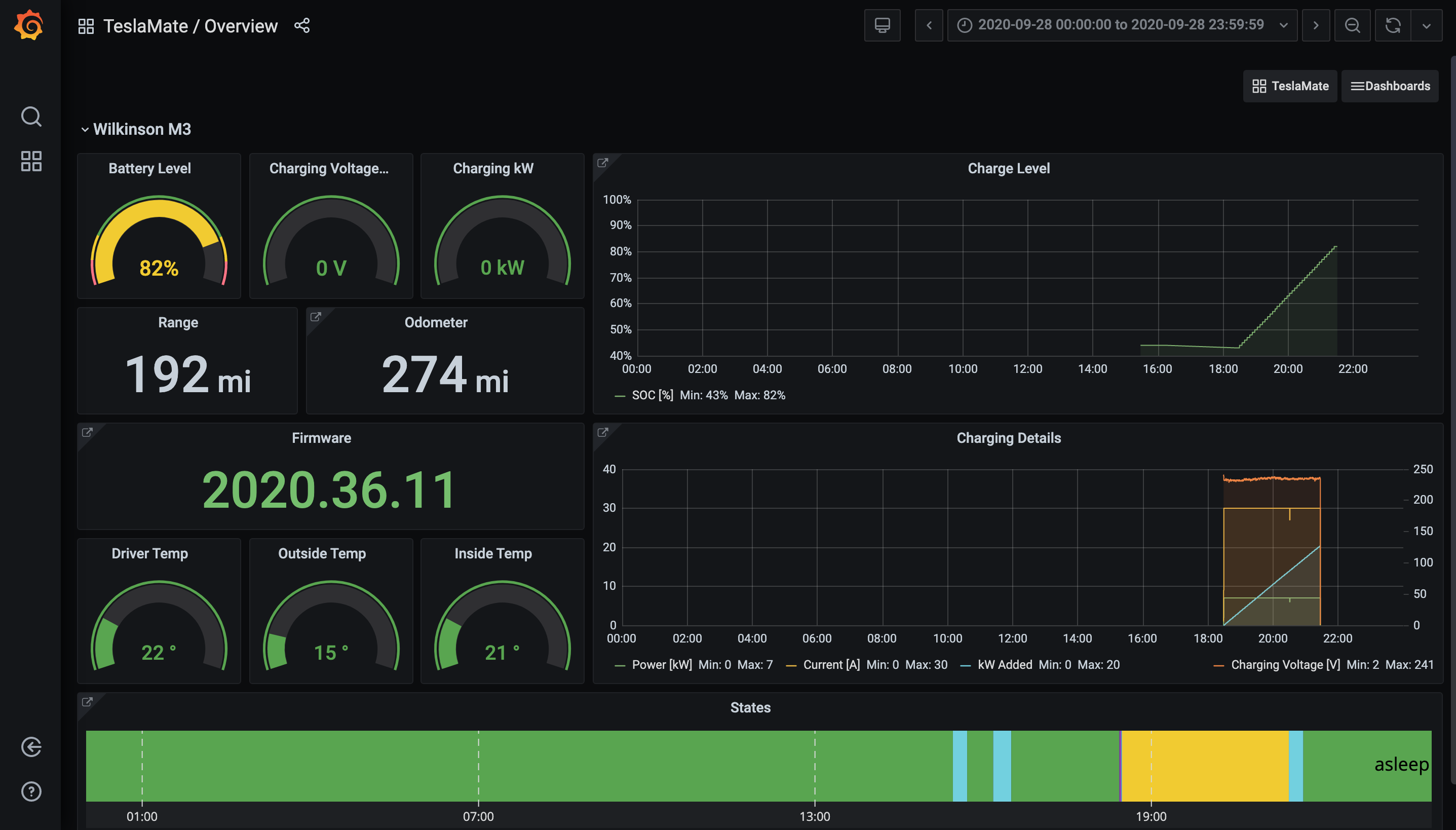Screen dimensions: 1456x830
Task: Open the Charging Details panel title menu
Action: 1009,438
